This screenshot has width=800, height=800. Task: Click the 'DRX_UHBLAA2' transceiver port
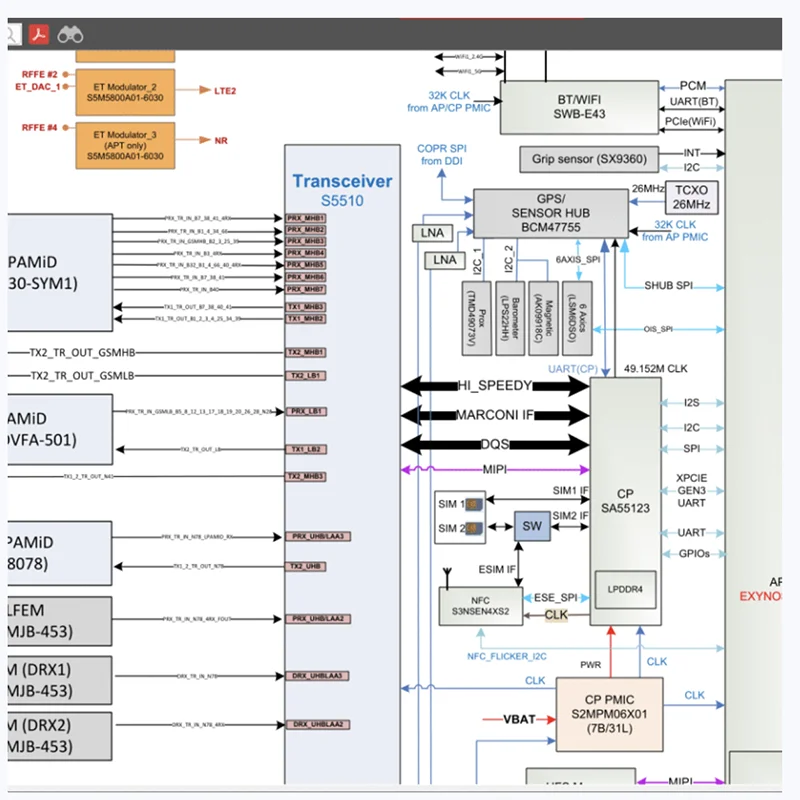[318, 724]
